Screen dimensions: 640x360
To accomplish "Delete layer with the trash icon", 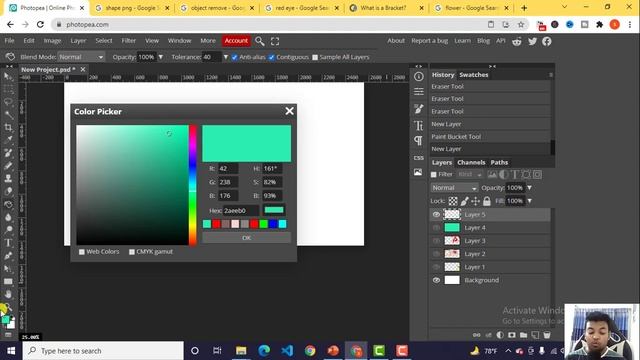I will point(547,335).
